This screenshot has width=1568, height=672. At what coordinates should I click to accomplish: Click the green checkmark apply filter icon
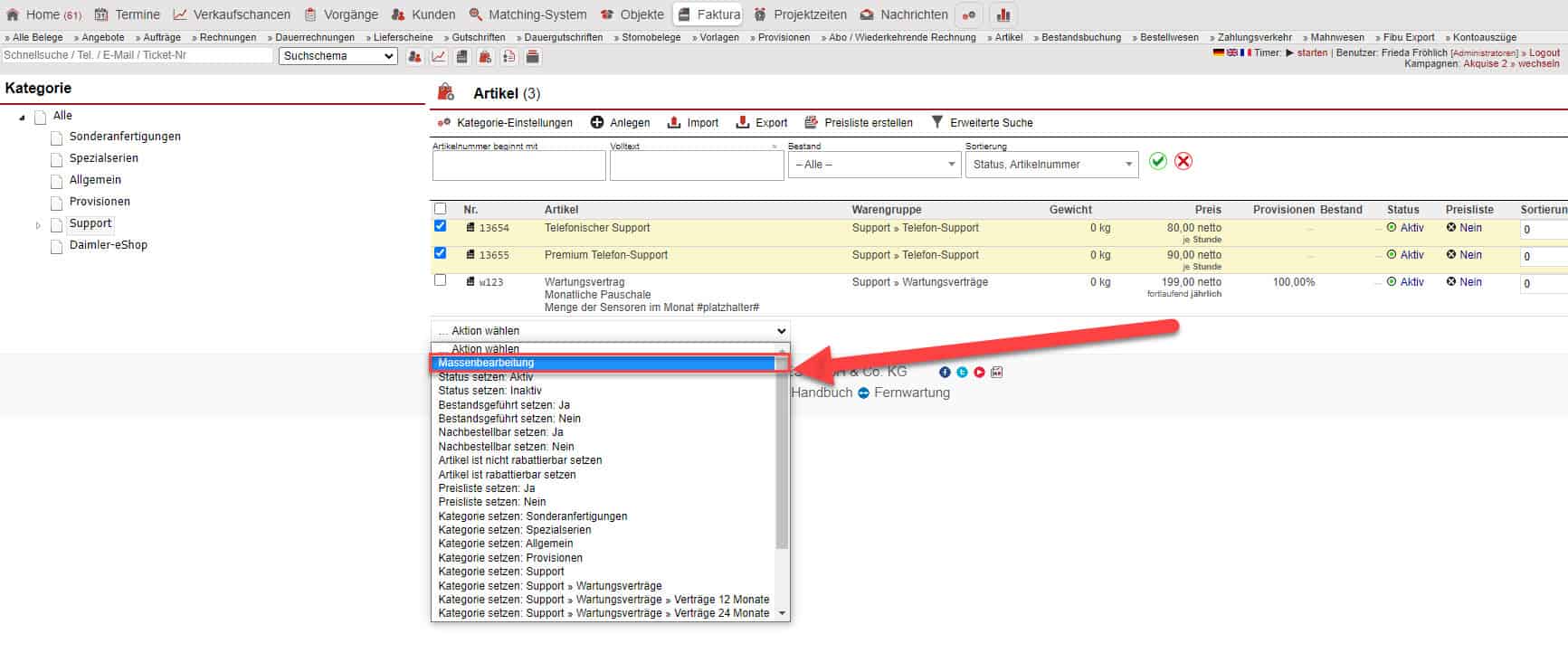point(1157,161)
